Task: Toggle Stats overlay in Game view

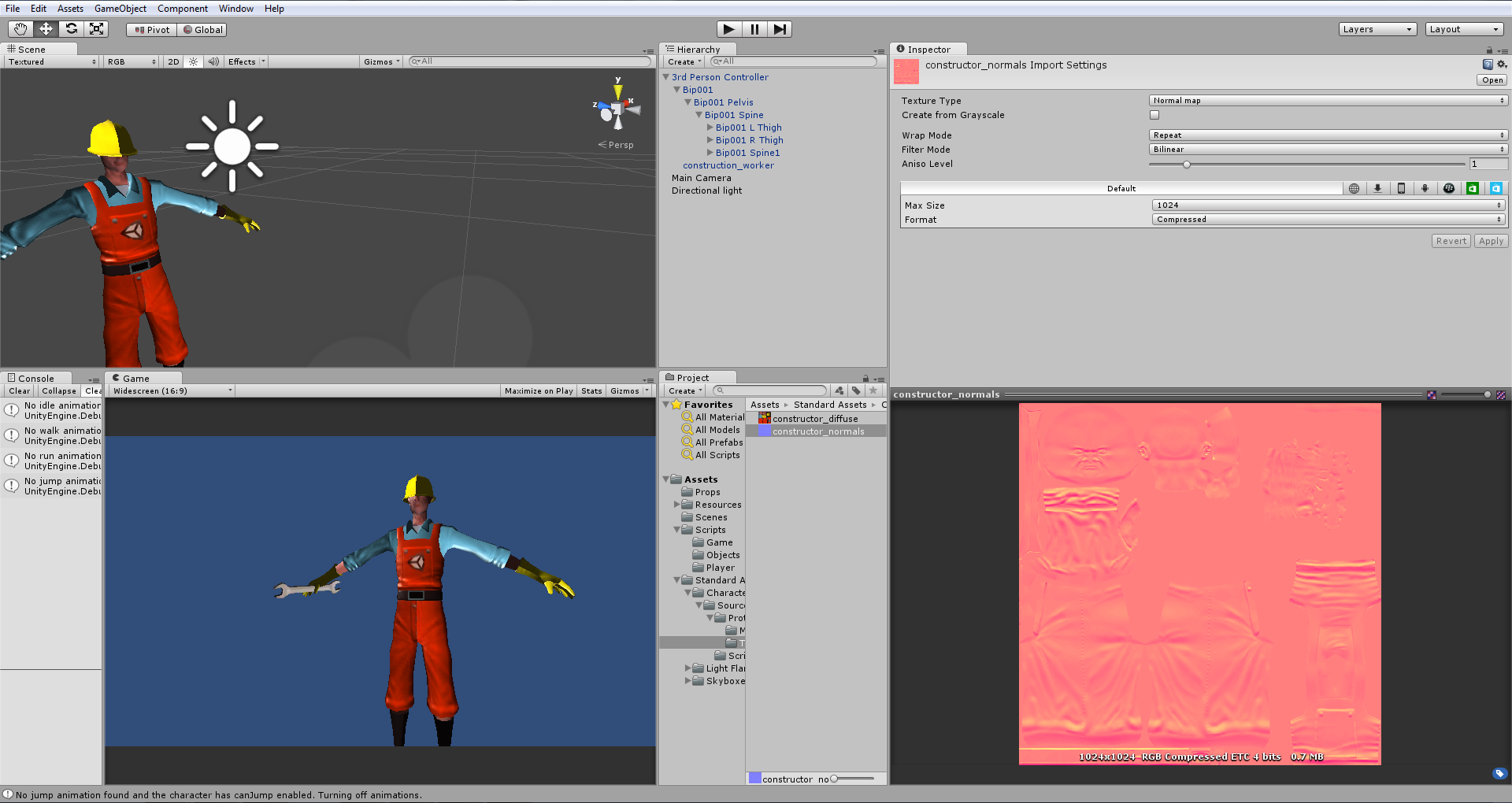Action: point(591,390)
